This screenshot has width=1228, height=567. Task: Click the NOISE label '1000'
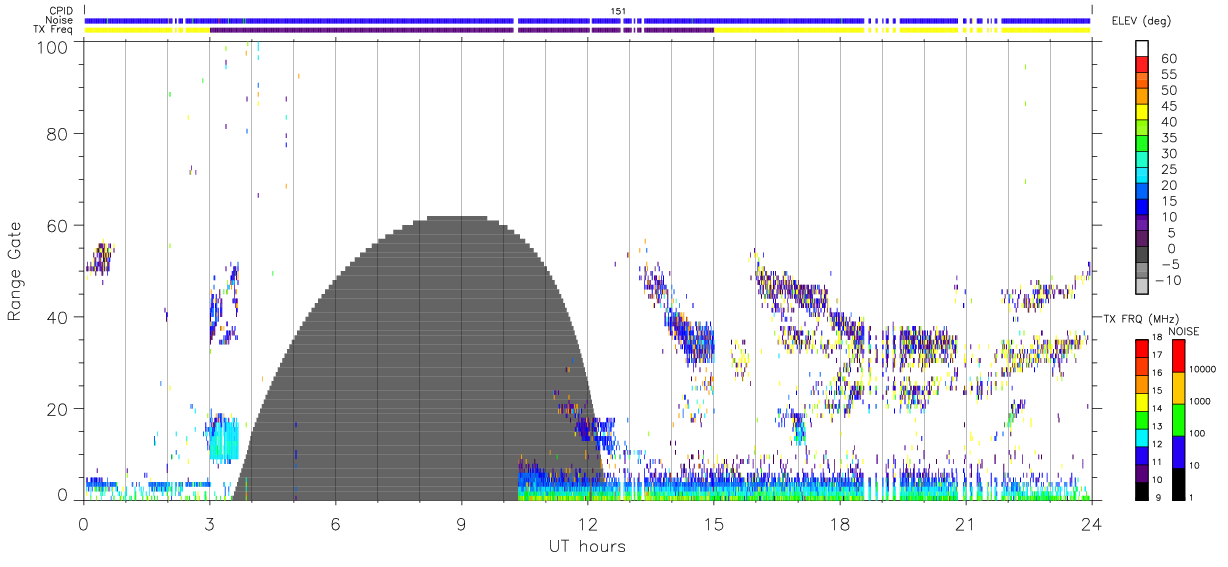point(1201,402)
